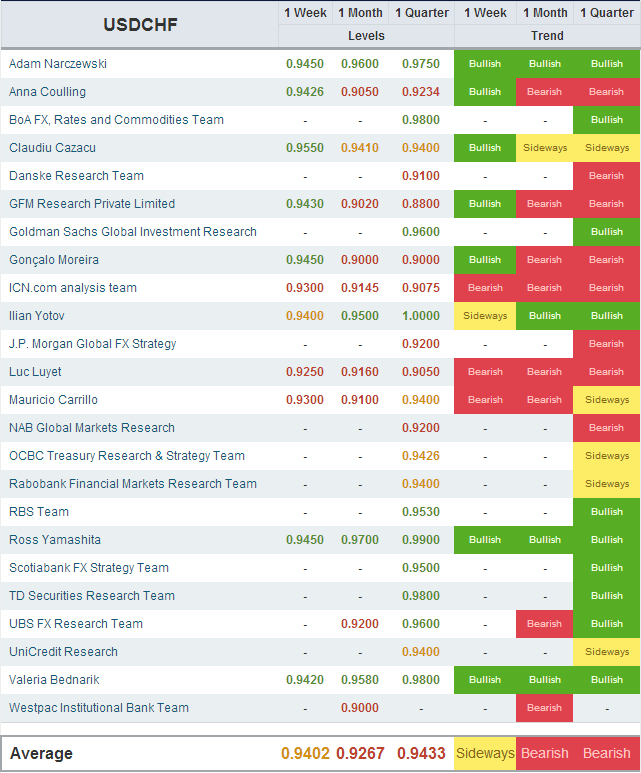Viewport: 641px width, 773px height.
Task: Open Goldman Sachs Global Investment Research
Action: [133, 232]
